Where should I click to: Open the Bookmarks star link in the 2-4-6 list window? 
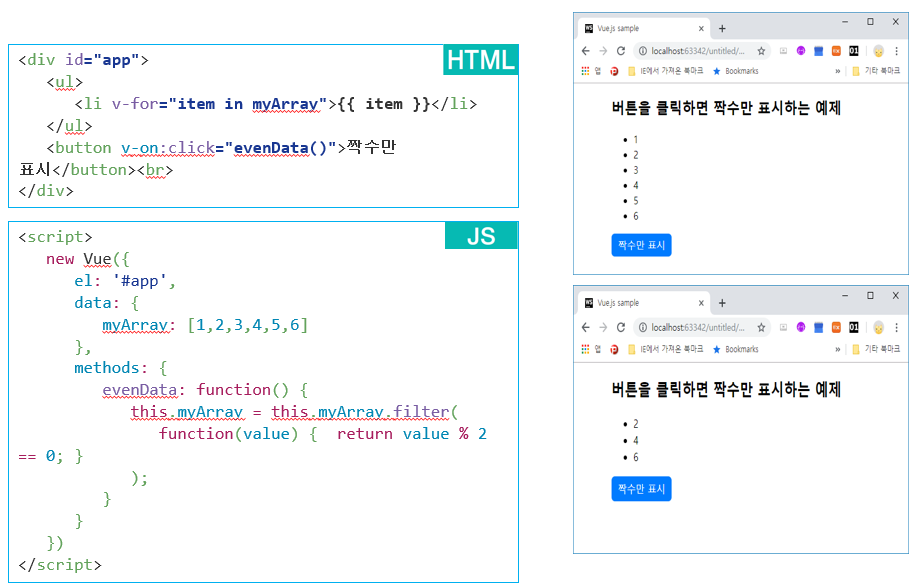click(735, 349)
